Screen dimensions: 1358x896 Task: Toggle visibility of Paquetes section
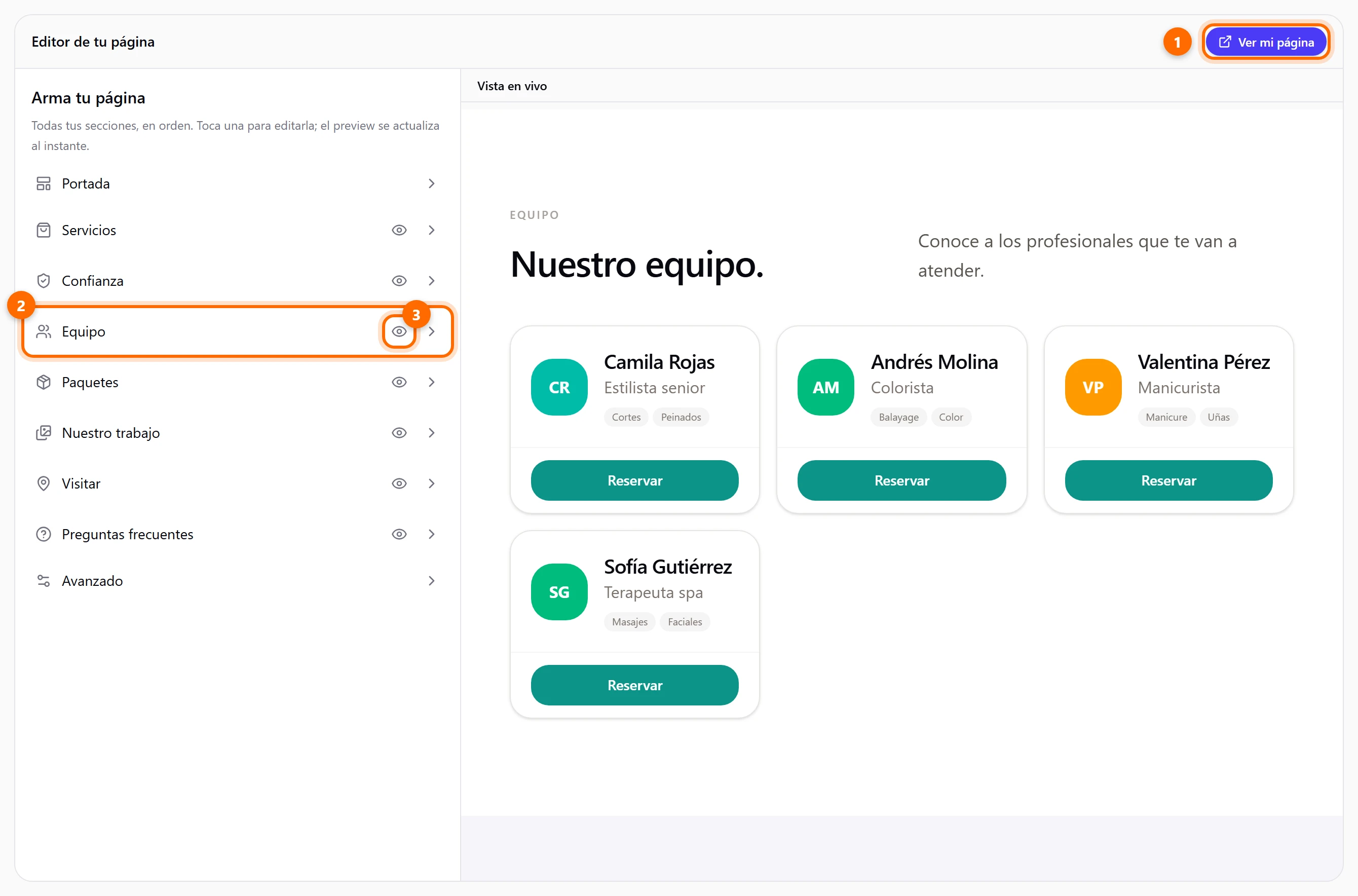point(399,382)
